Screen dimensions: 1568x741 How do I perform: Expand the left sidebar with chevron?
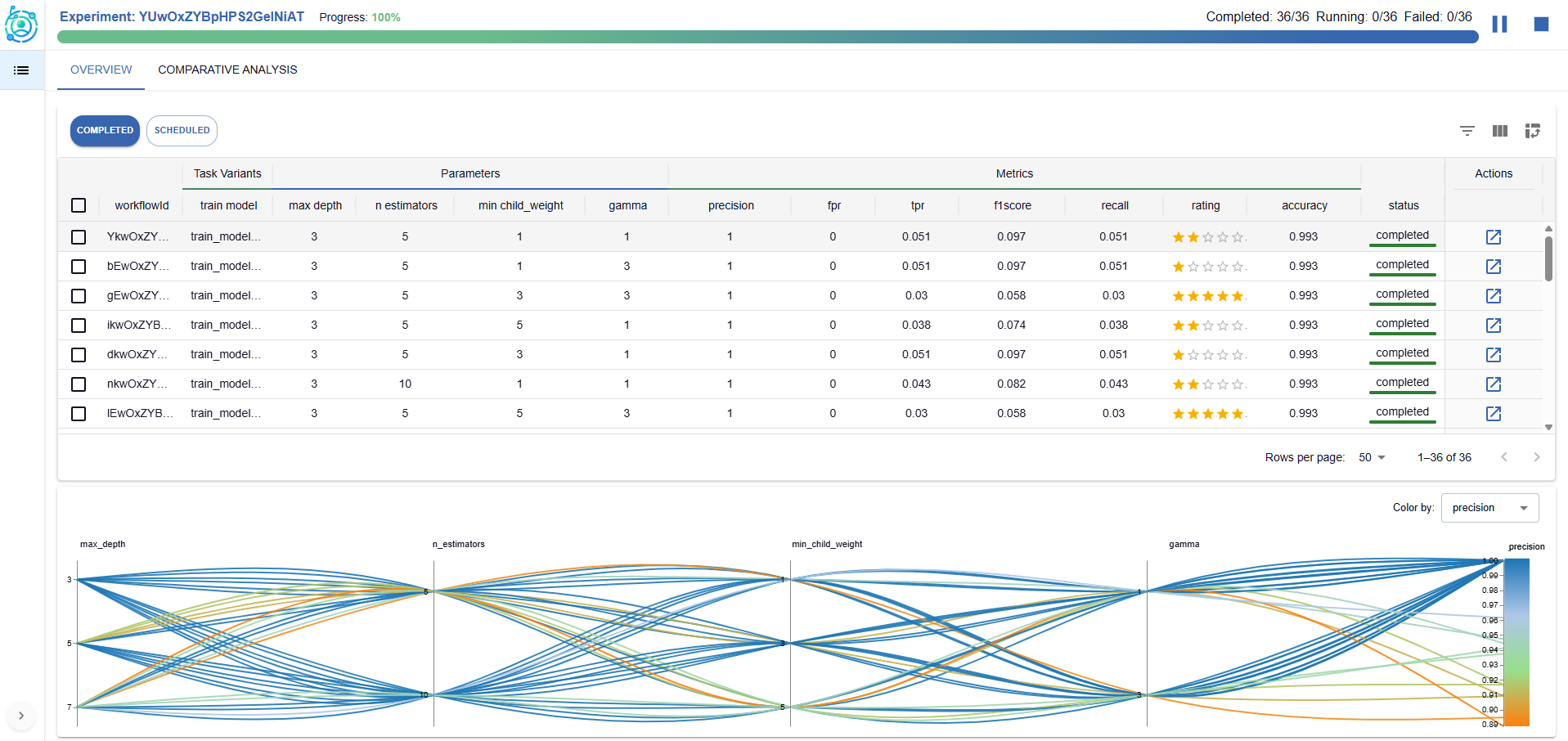pos(21,716)
